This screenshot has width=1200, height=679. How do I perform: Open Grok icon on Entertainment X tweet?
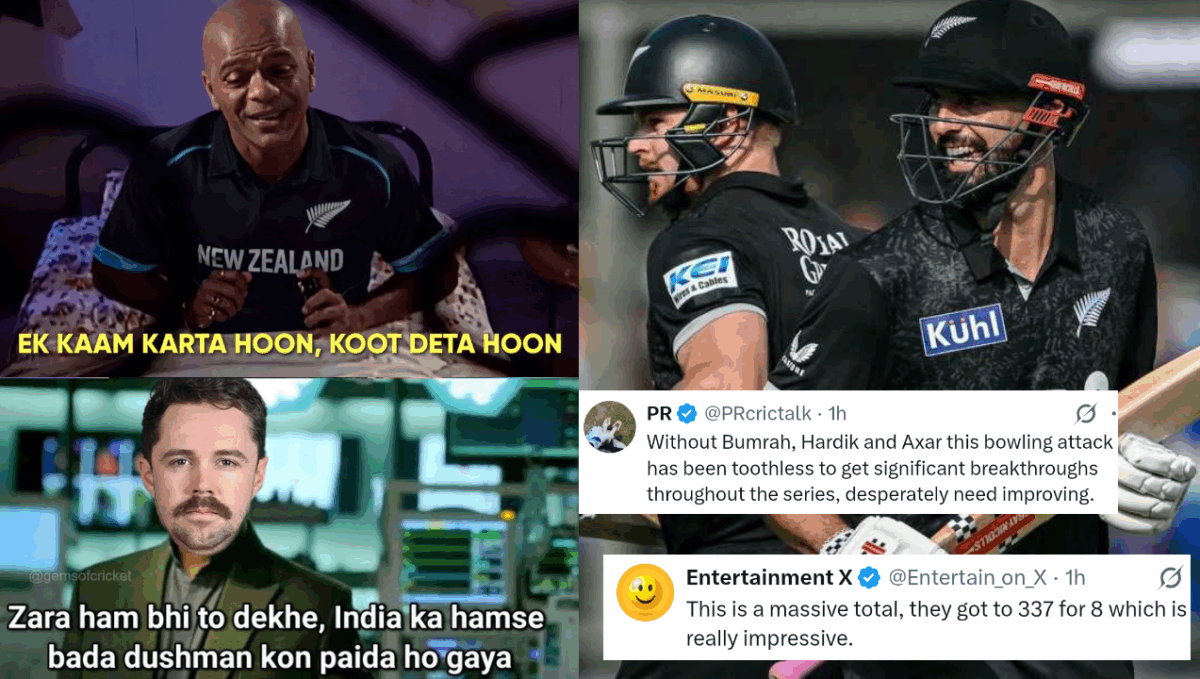(1170, 577)
